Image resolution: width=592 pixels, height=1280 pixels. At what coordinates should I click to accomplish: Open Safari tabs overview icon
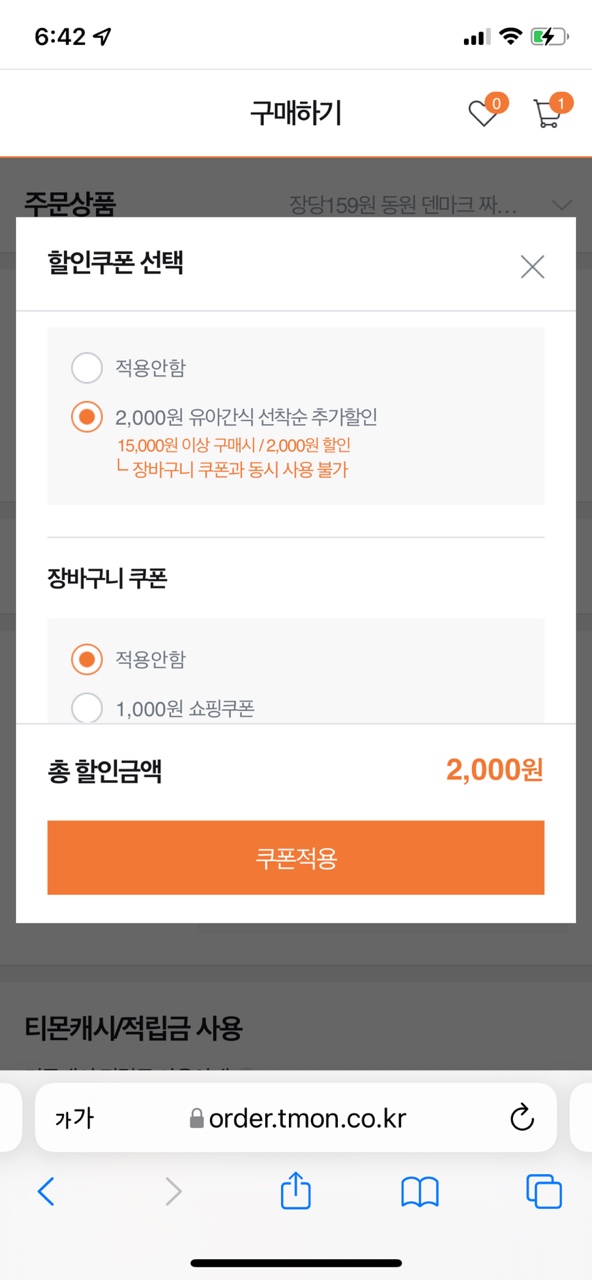pyautogui.click(x=544, y=1191)
